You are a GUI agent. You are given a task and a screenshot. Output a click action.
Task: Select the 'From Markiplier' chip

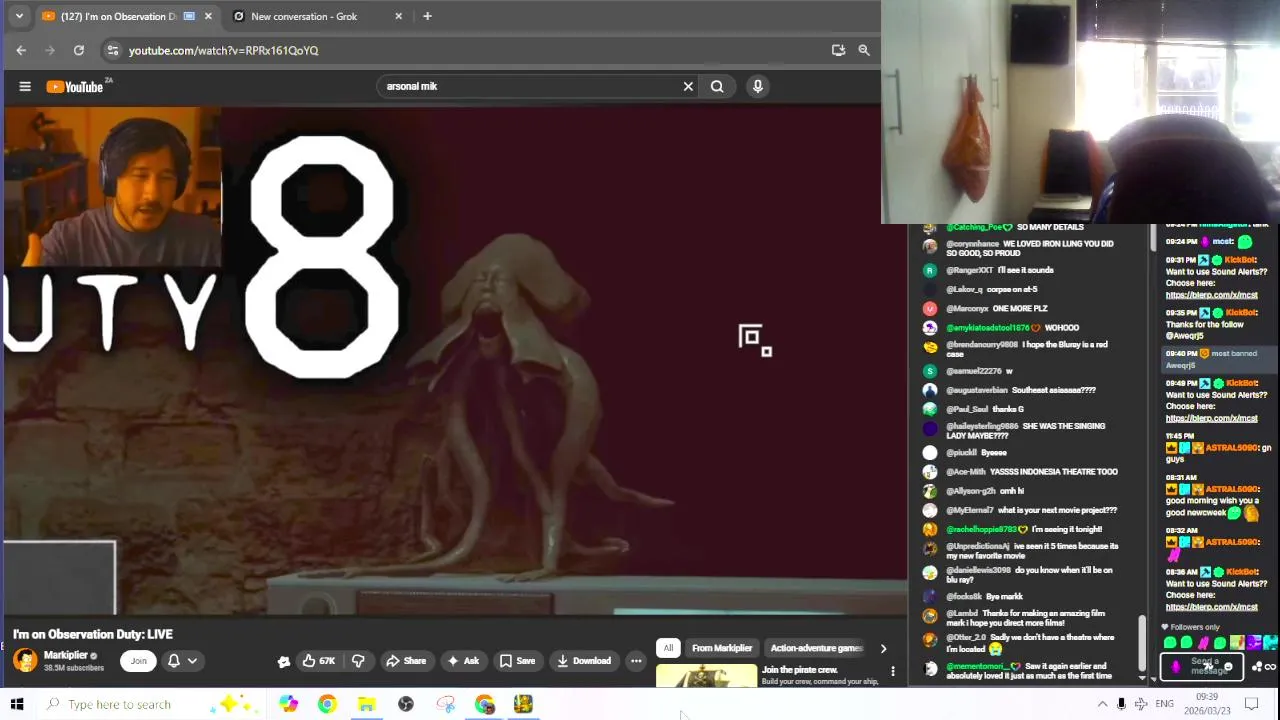click(x=722, y=648)
